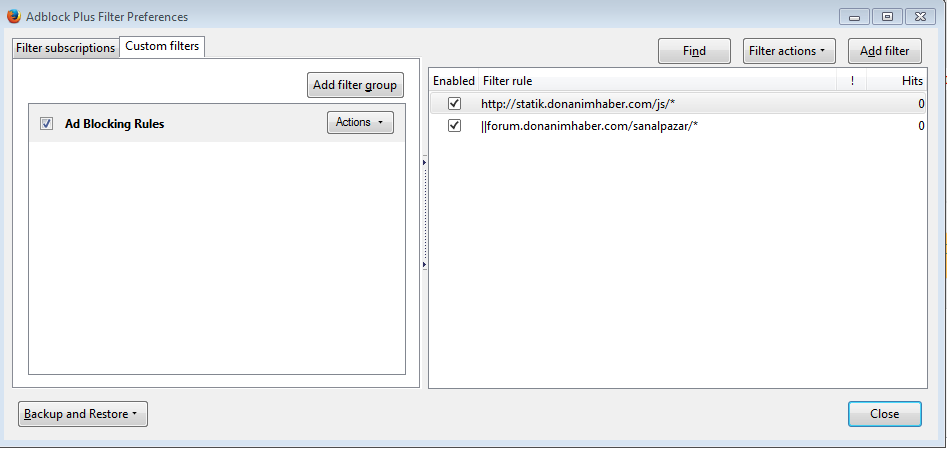Open the Backup and Restore dropdown
Screen dimensions: 947x449
[x=83, y=414]
